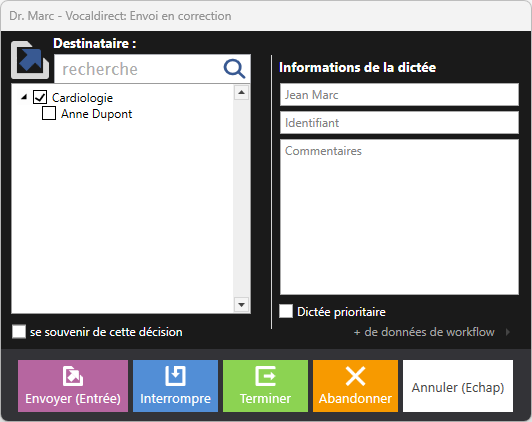
Task: Expand '+ de données de workflow'
Action: [x=424, y=332]
